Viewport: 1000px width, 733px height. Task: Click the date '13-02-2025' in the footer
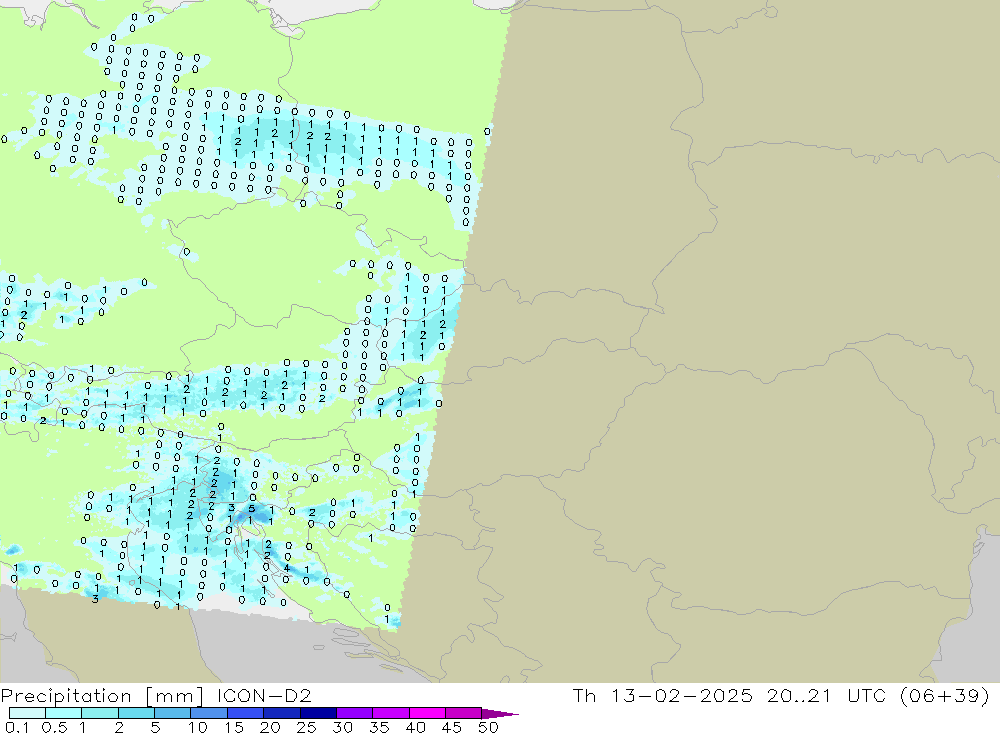[x=682, y=695]
